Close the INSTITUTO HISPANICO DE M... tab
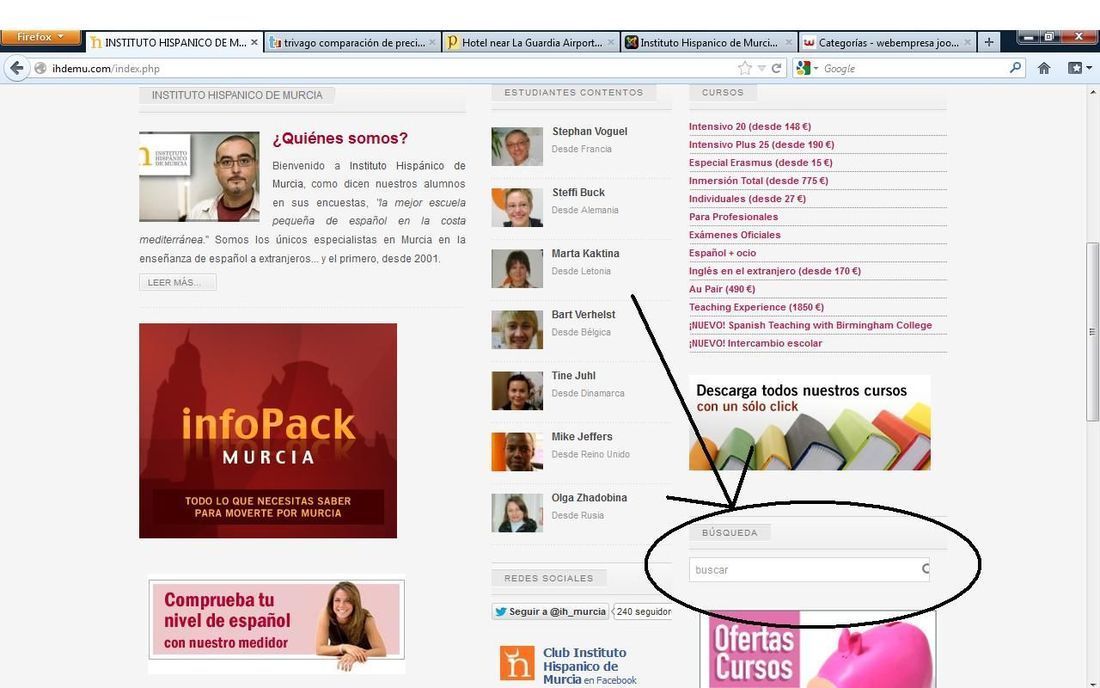 [x=254, y=43]
